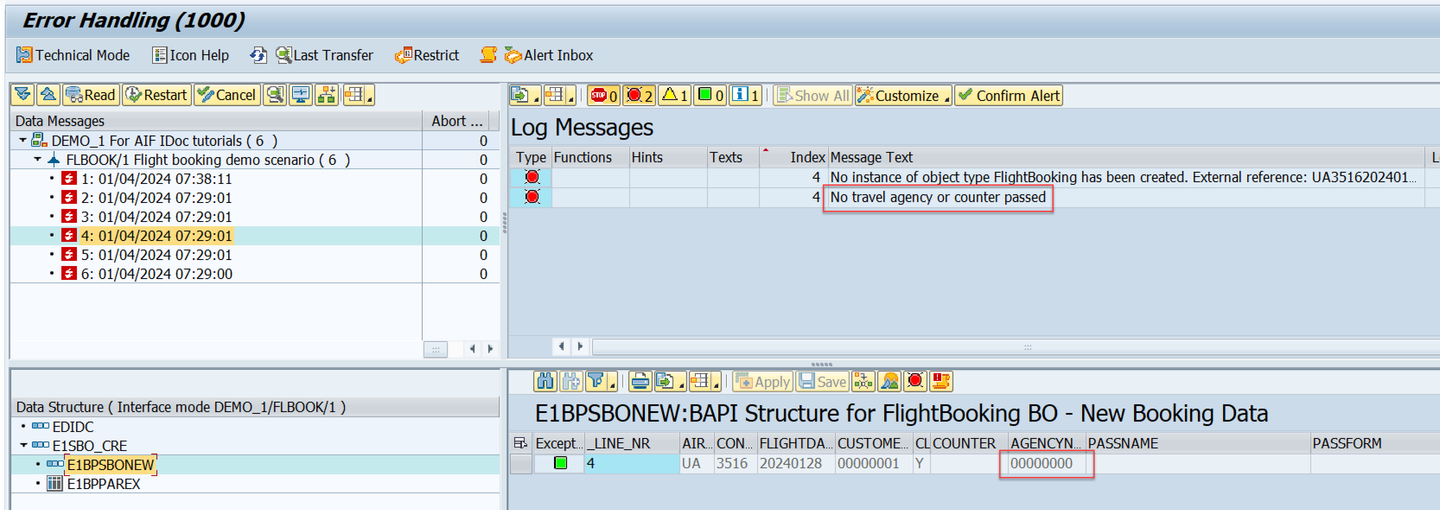
Task: Click the Cancel button in Data Messages toolbar
Action: click(226, 95)
